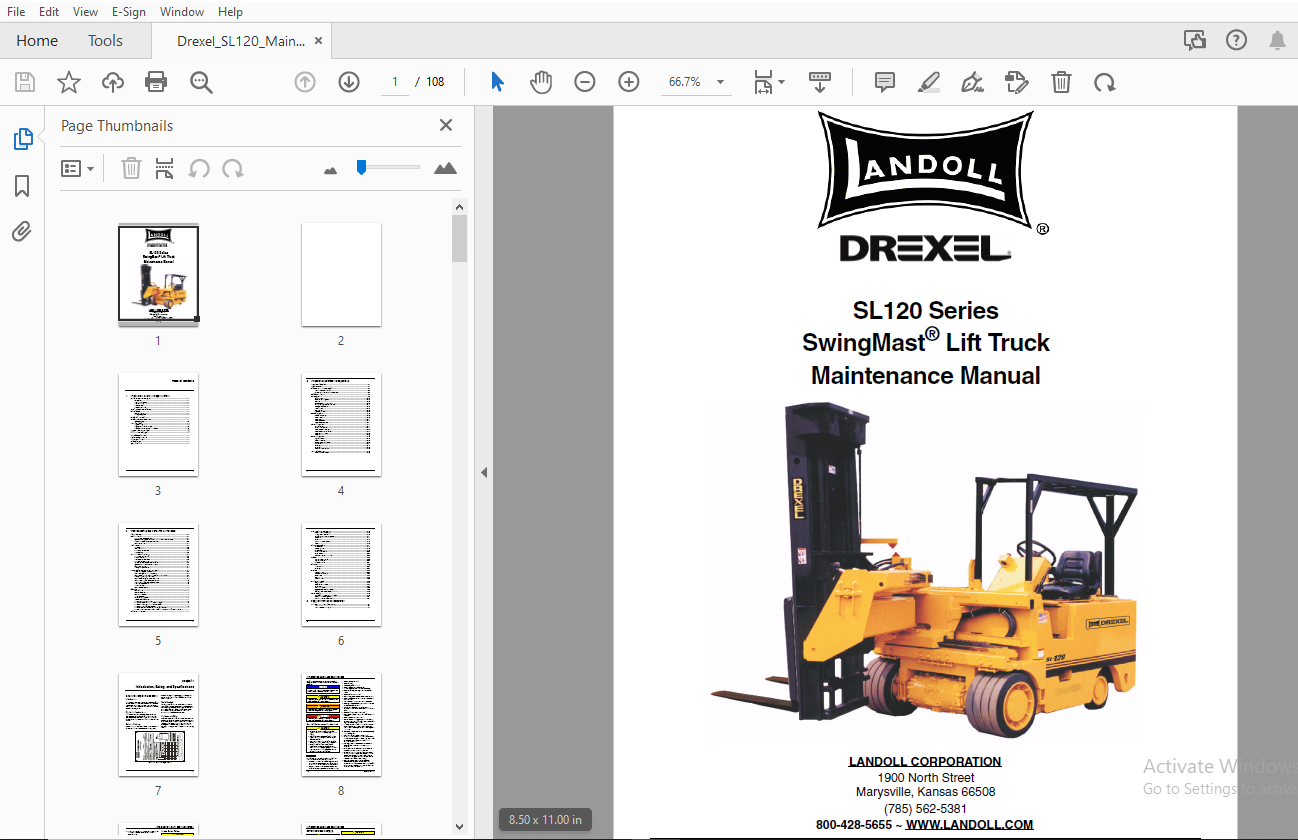Zoom out with the minus button
Screen dimensions: 1298x840
tap(585, 82)
